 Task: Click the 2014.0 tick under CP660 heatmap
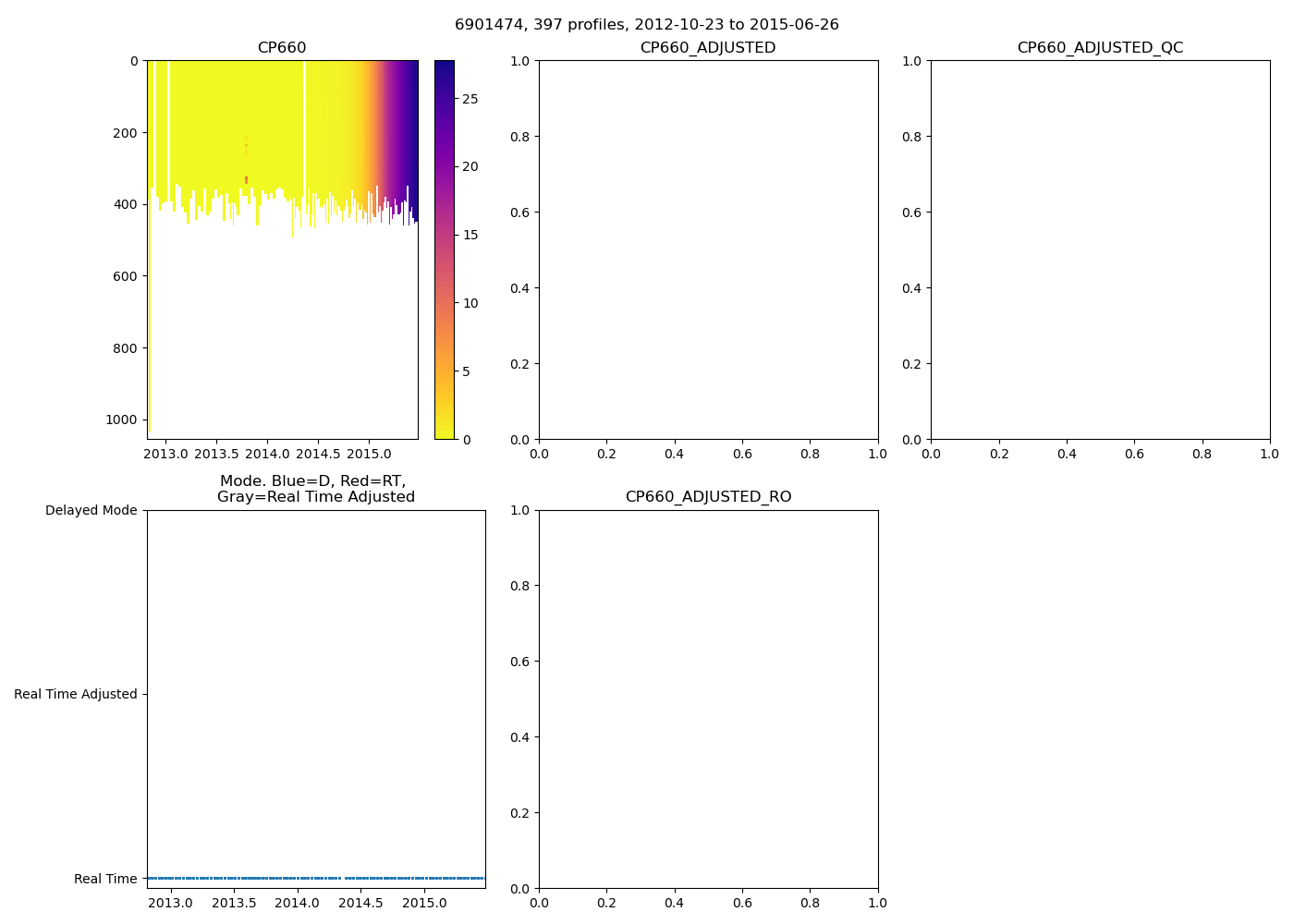tap(267, 454)
